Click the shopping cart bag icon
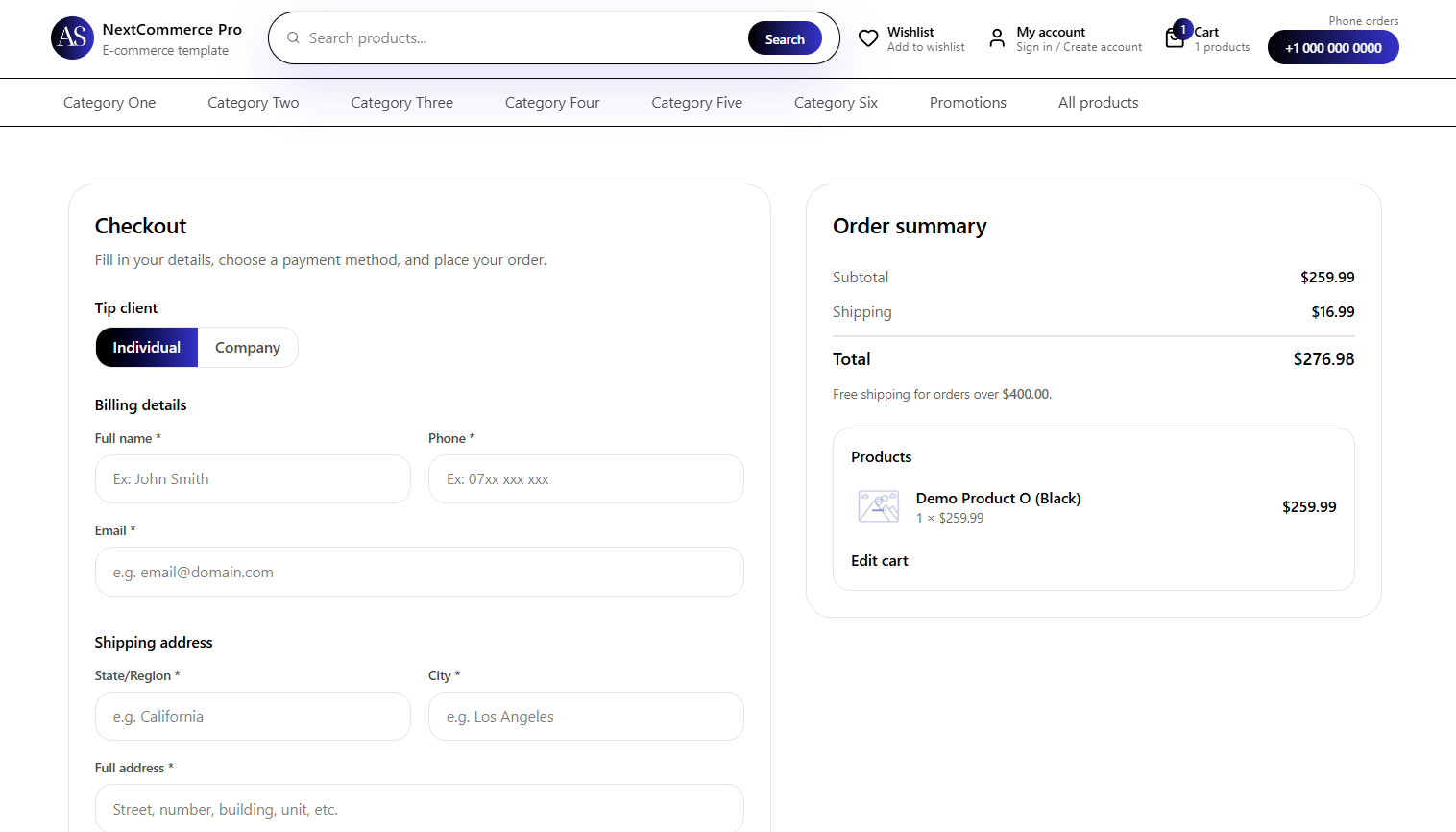 click(x=1174, y=38)
